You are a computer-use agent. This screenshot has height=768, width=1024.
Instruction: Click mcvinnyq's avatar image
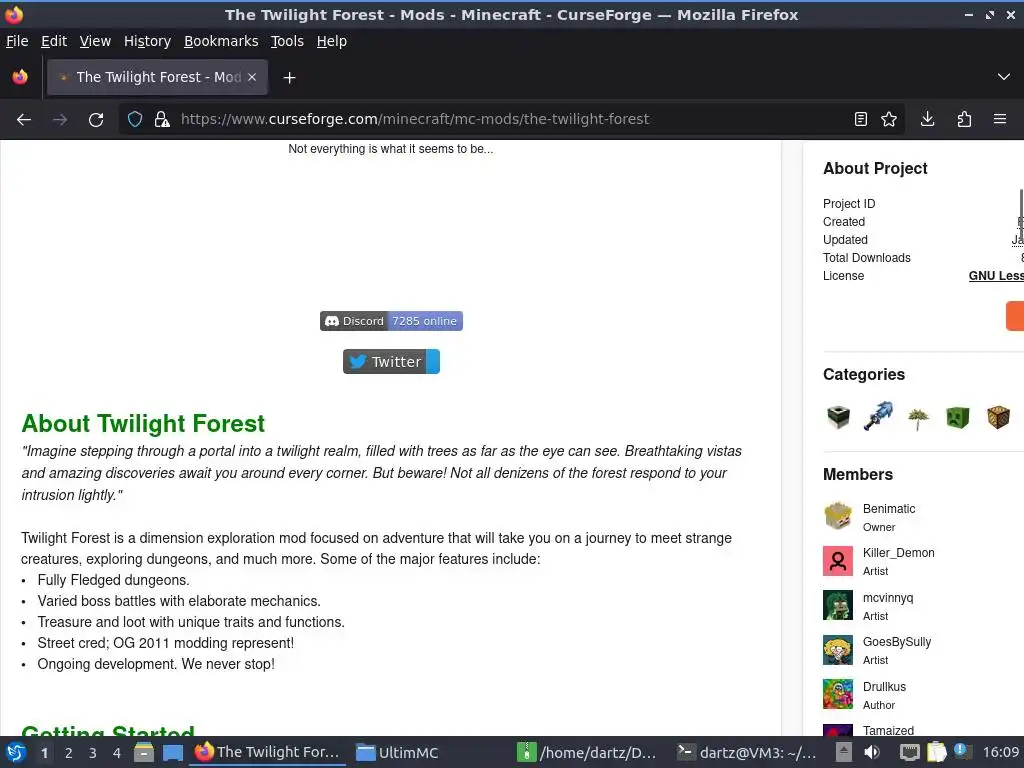(x=838, y=605)
